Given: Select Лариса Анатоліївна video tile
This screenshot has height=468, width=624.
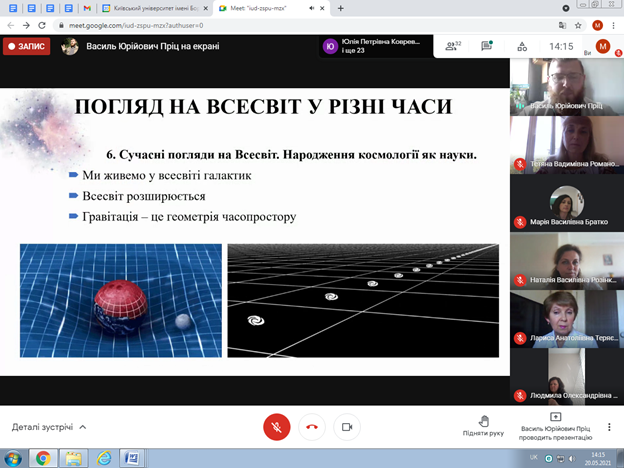Looking at the screenshot, I should pyautogui.click(x=567, y=319).
